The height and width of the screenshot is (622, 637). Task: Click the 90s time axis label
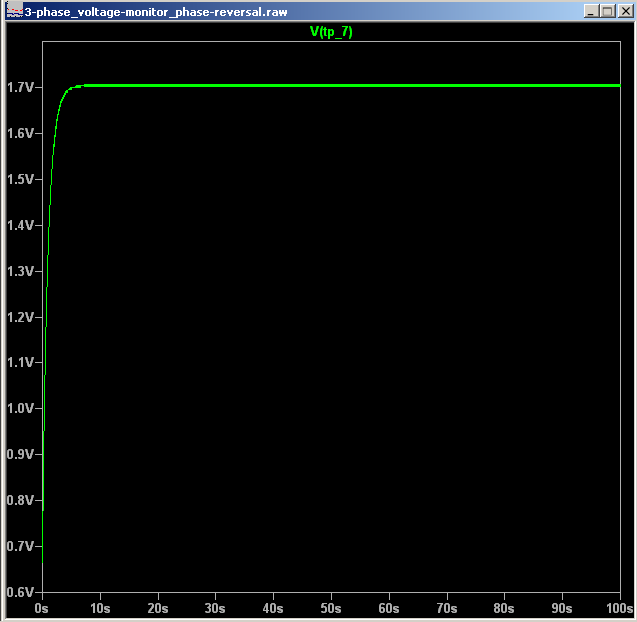coord(562,609)
